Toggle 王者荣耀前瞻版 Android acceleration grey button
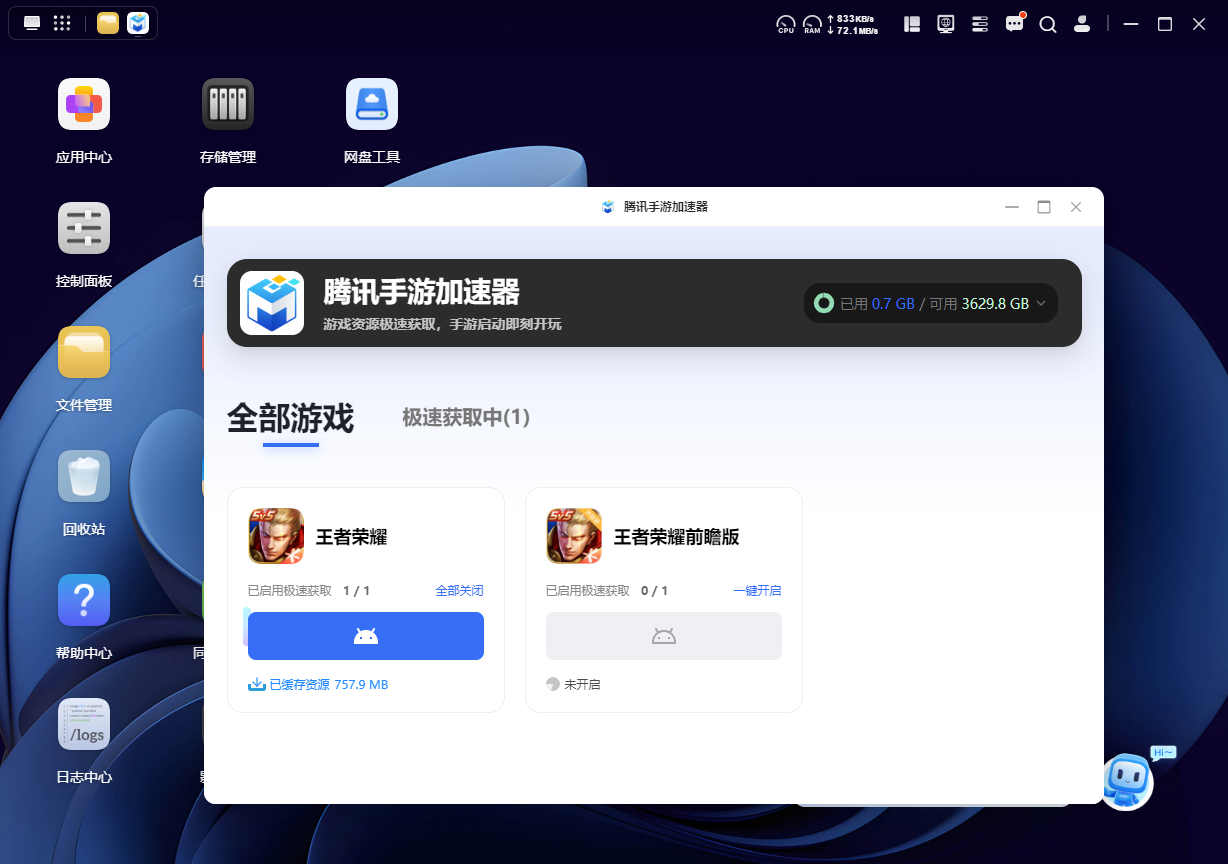This screenshot has width=1228, height=864. tap(664, 636)
